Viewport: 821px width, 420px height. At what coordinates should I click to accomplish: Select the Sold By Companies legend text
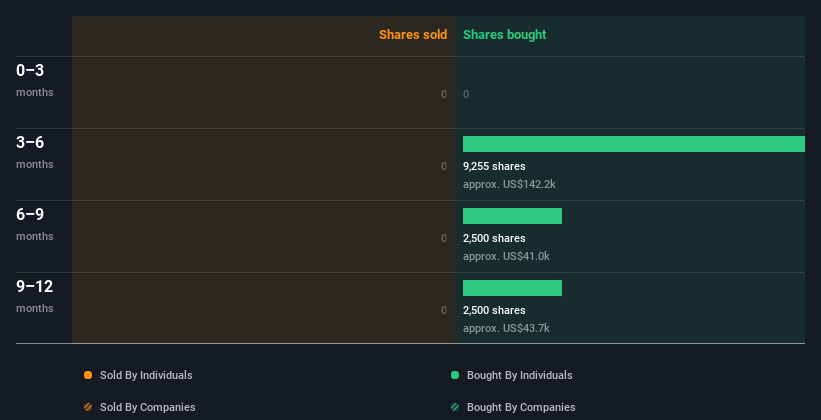(148, 407)
